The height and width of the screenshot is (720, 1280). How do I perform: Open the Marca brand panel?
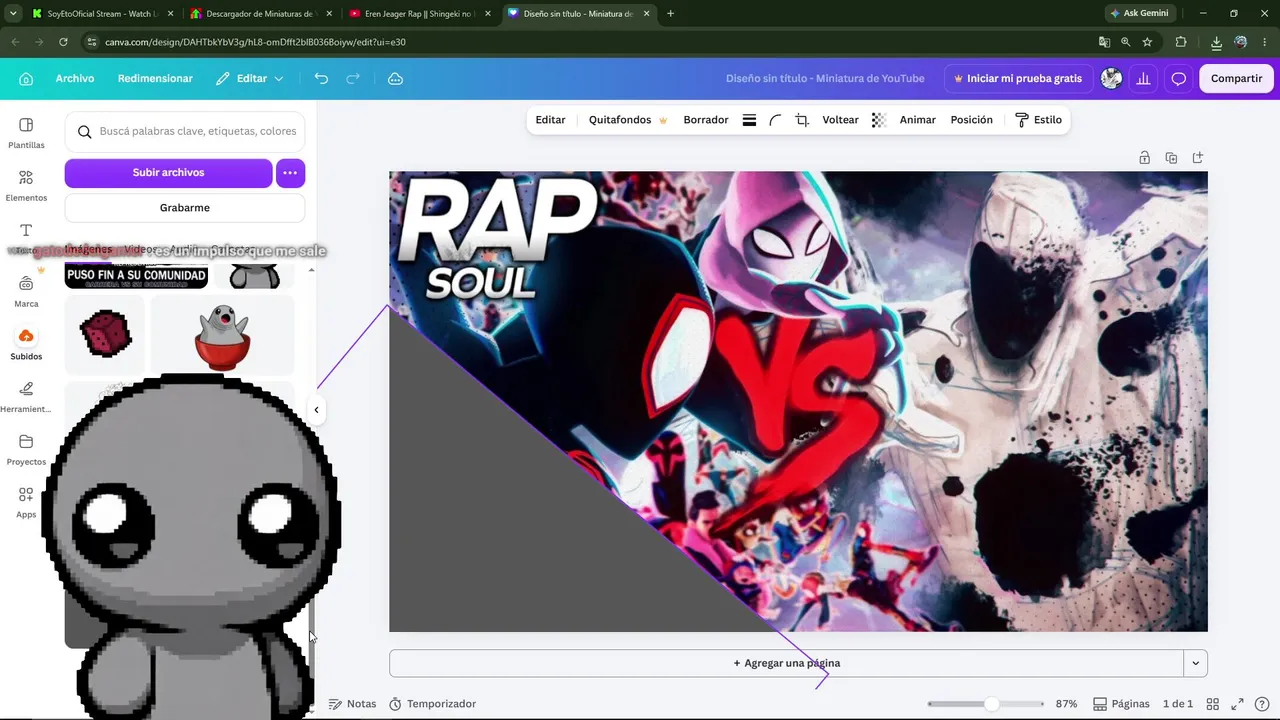coord(26,291)
